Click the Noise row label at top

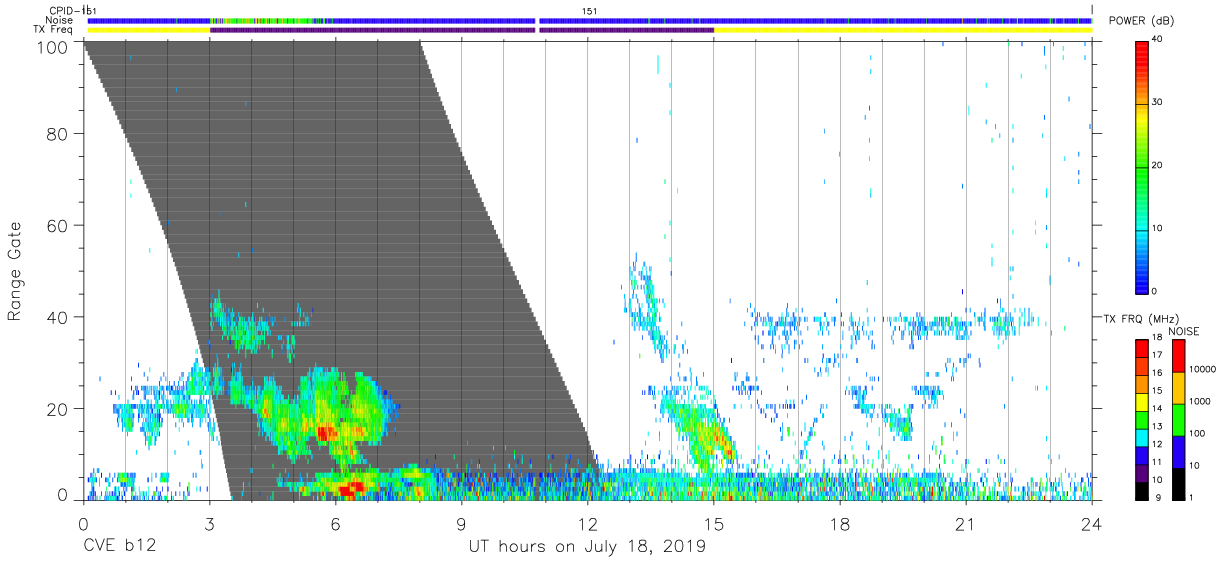[62, 20]
